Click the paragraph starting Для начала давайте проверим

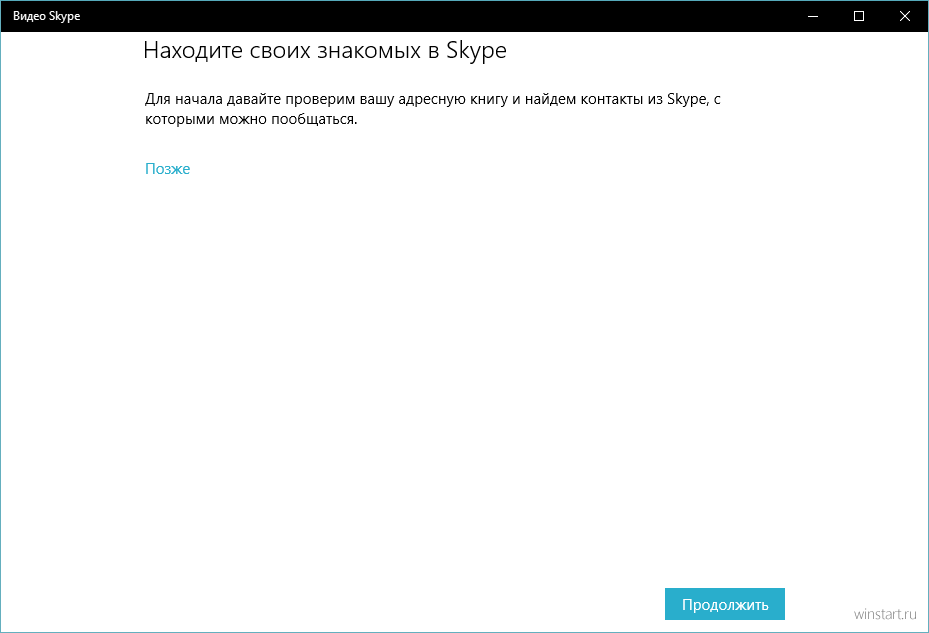pyautogui.click(x=433, y=109)
